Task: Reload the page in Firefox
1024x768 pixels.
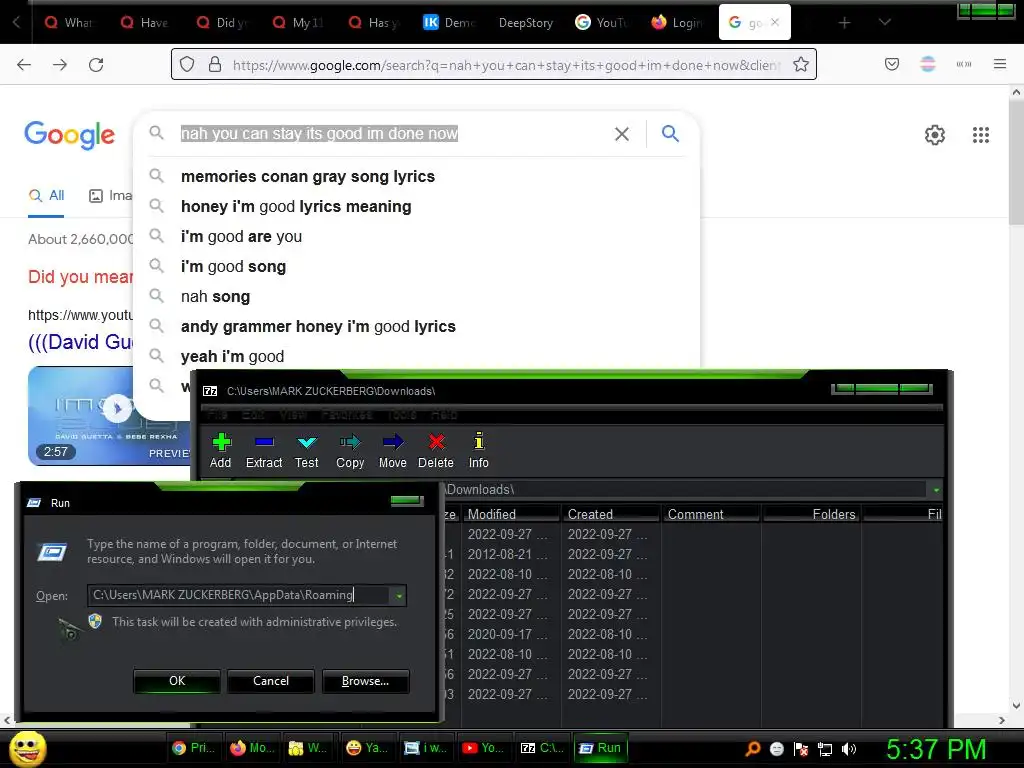Action: [x=96, y=65]
